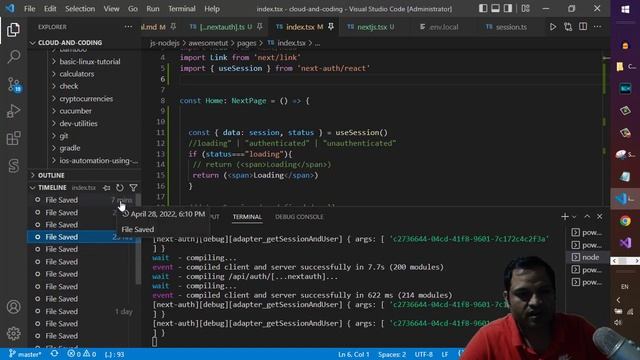Click the Run code play icon
This screenshot has width=640, height=360.
553,27
